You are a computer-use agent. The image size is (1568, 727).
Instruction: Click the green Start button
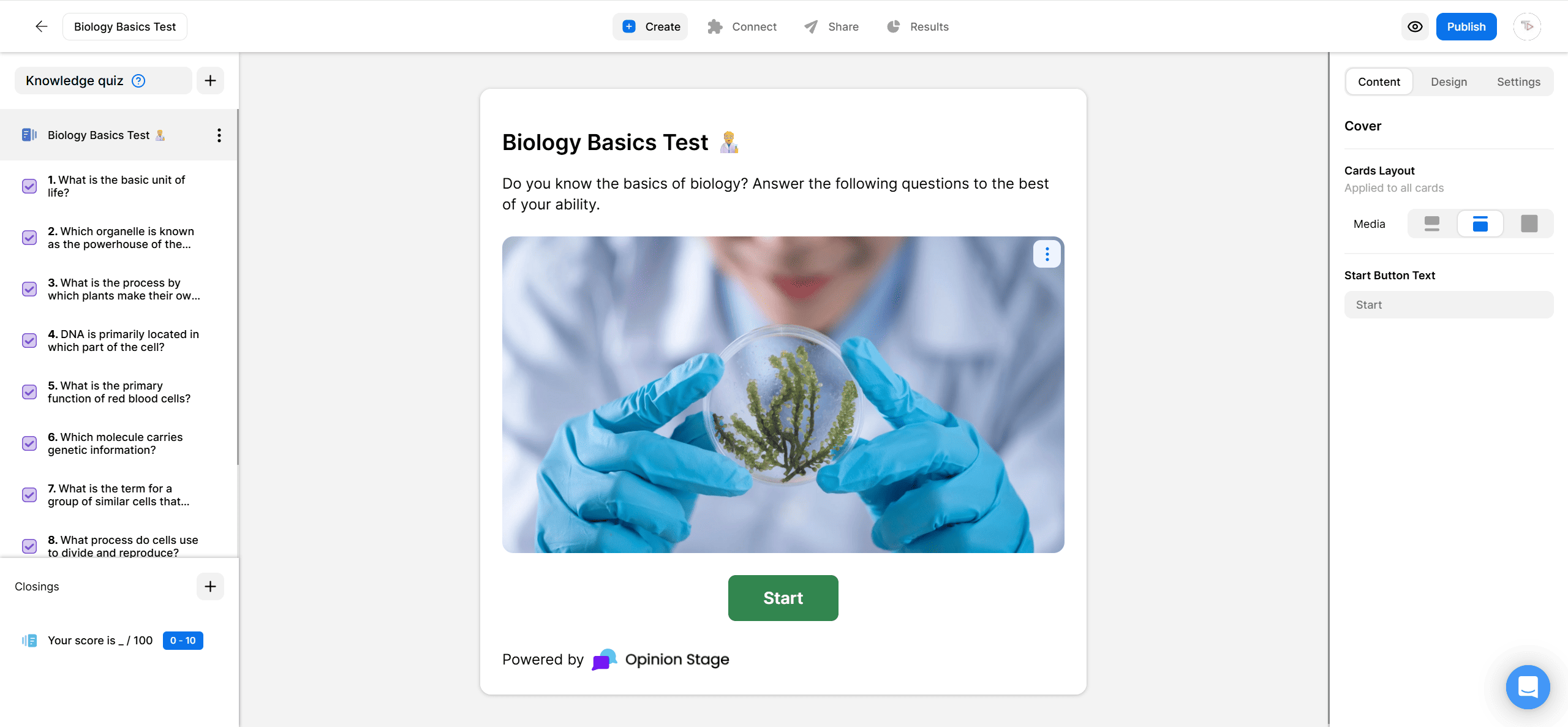[x=783, y=598]
